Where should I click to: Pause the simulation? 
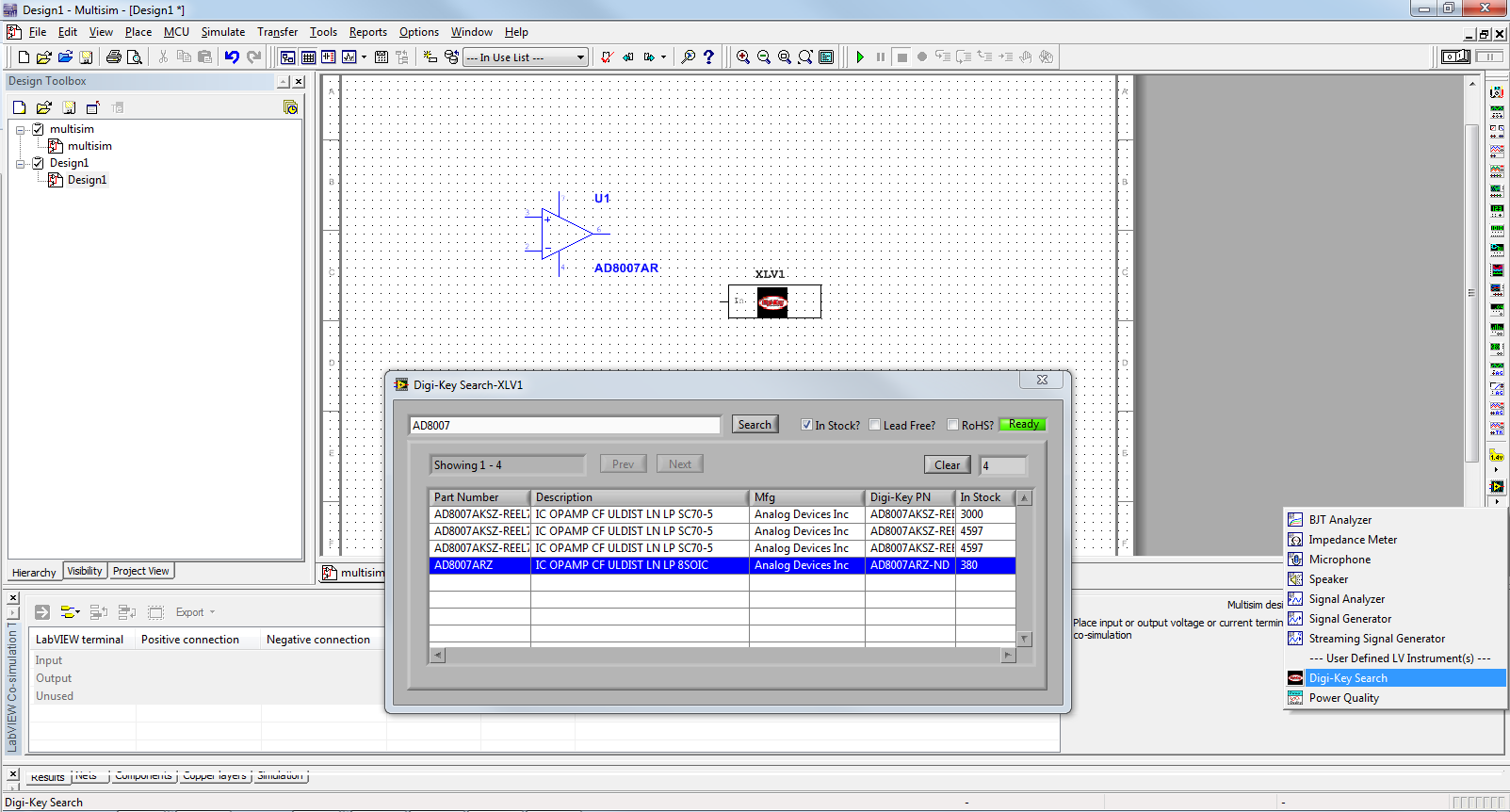click(x=881, y=57)
